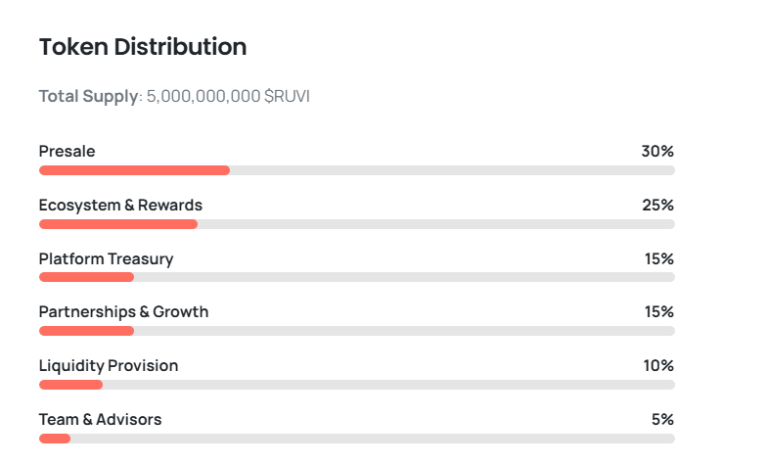Image resolution: width=768 pixels, height=464 pixels.
Task: Select the Platform Treasury label
Action: pos(106,259)
